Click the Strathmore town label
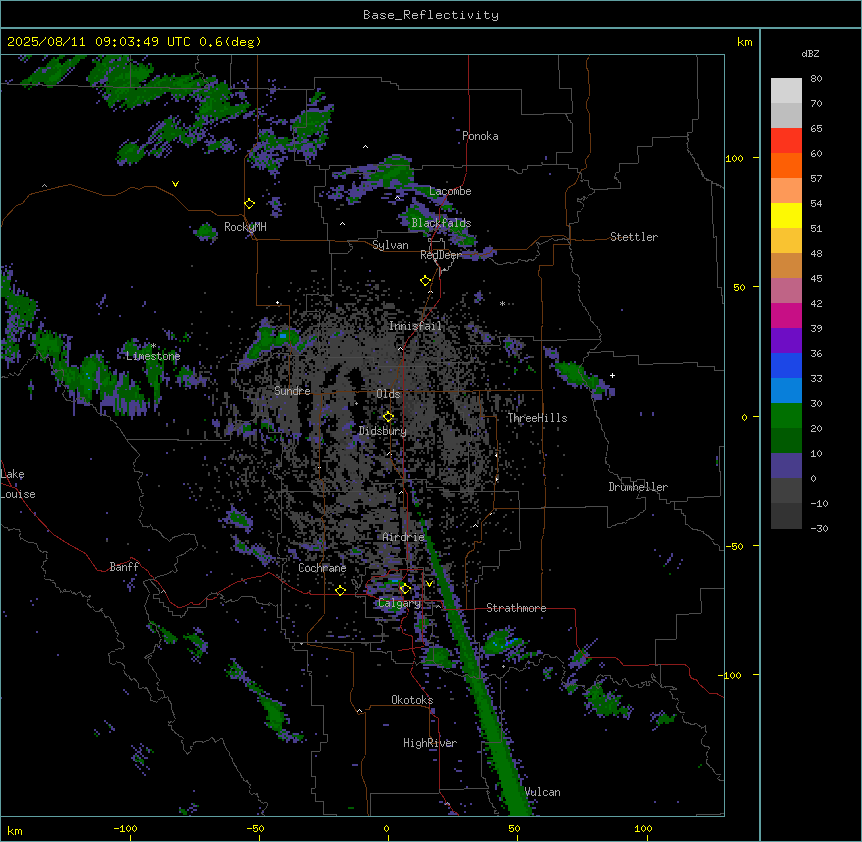The width and height of the screenshot is (862, 842). 516,608
